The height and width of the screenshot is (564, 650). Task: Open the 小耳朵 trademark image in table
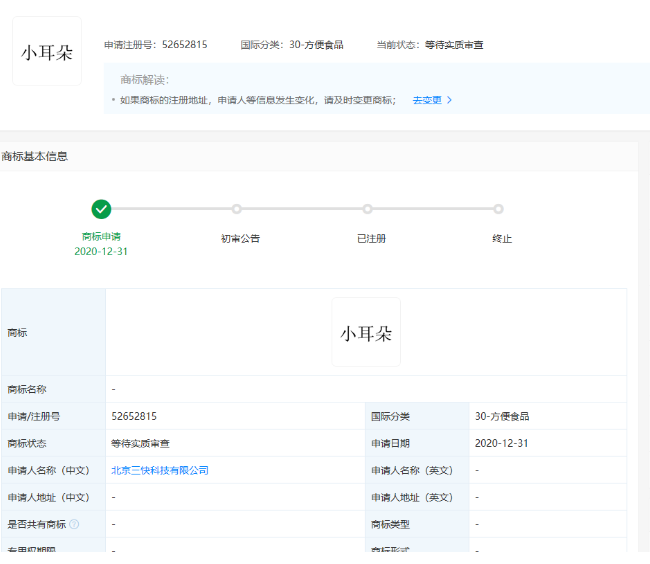366,332
